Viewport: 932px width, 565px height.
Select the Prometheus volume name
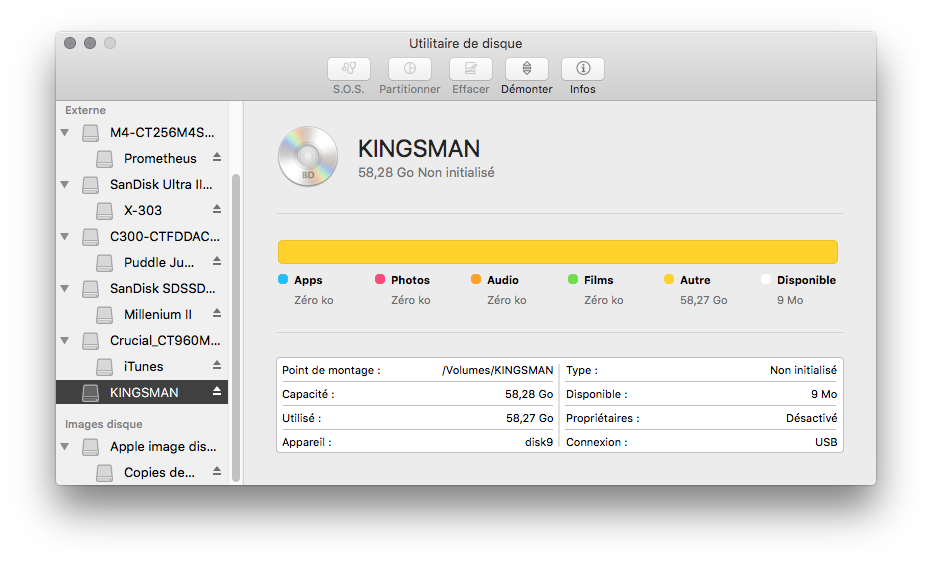coord(160,159)
